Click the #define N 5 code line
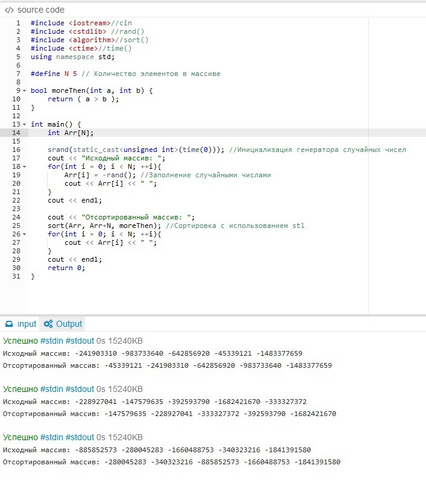 tap(125, 74)
